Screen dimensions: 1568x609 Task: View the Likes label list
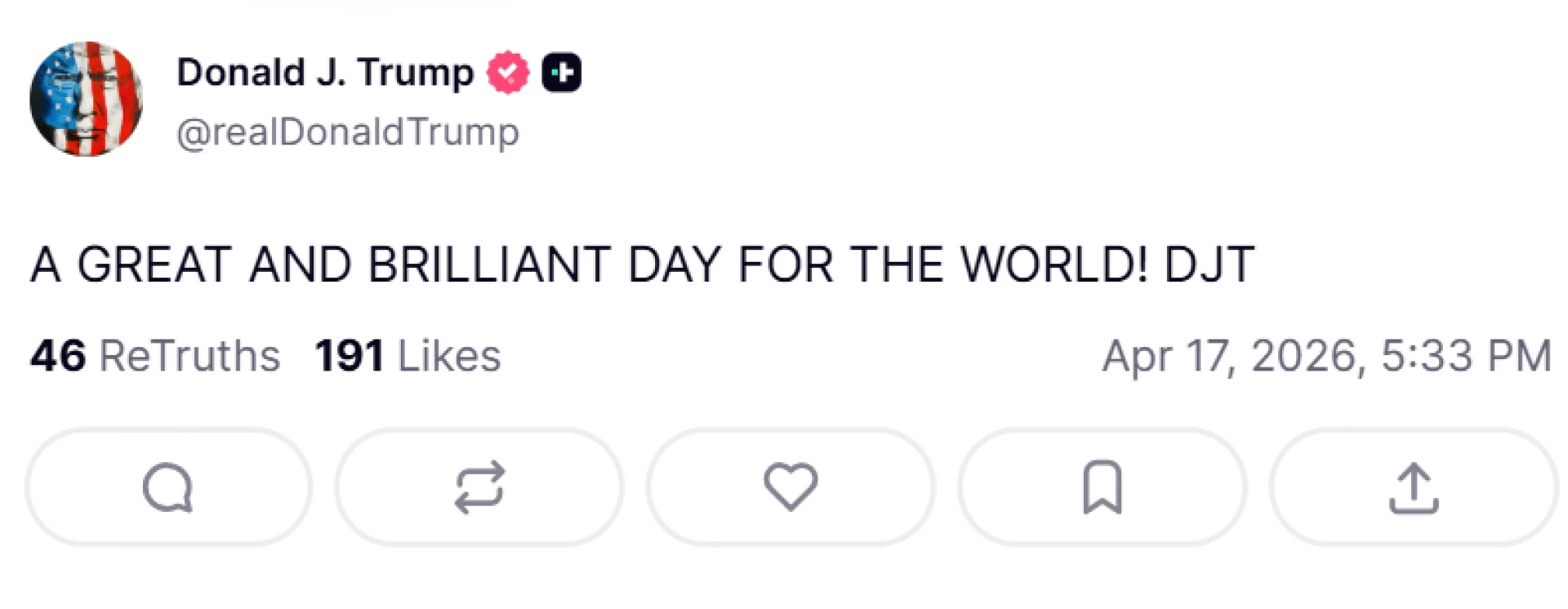(x=449, y=356)
